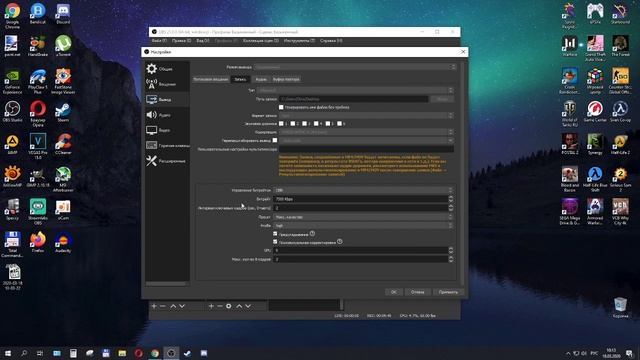This screenshot has height=360, width=640.
Task: Remove scene with the leftmost minus icon
Action: coord(162,306)
